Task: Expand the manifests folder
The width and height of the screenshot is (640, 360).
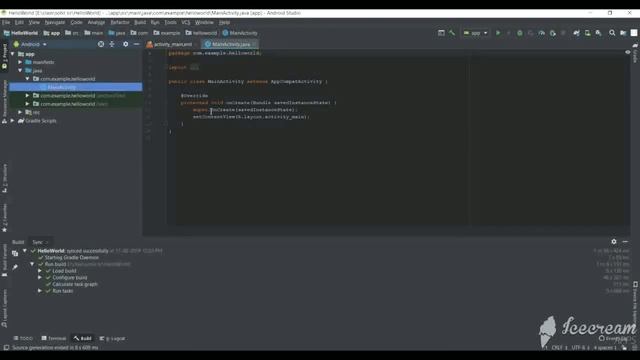Action: coord(20,62)
